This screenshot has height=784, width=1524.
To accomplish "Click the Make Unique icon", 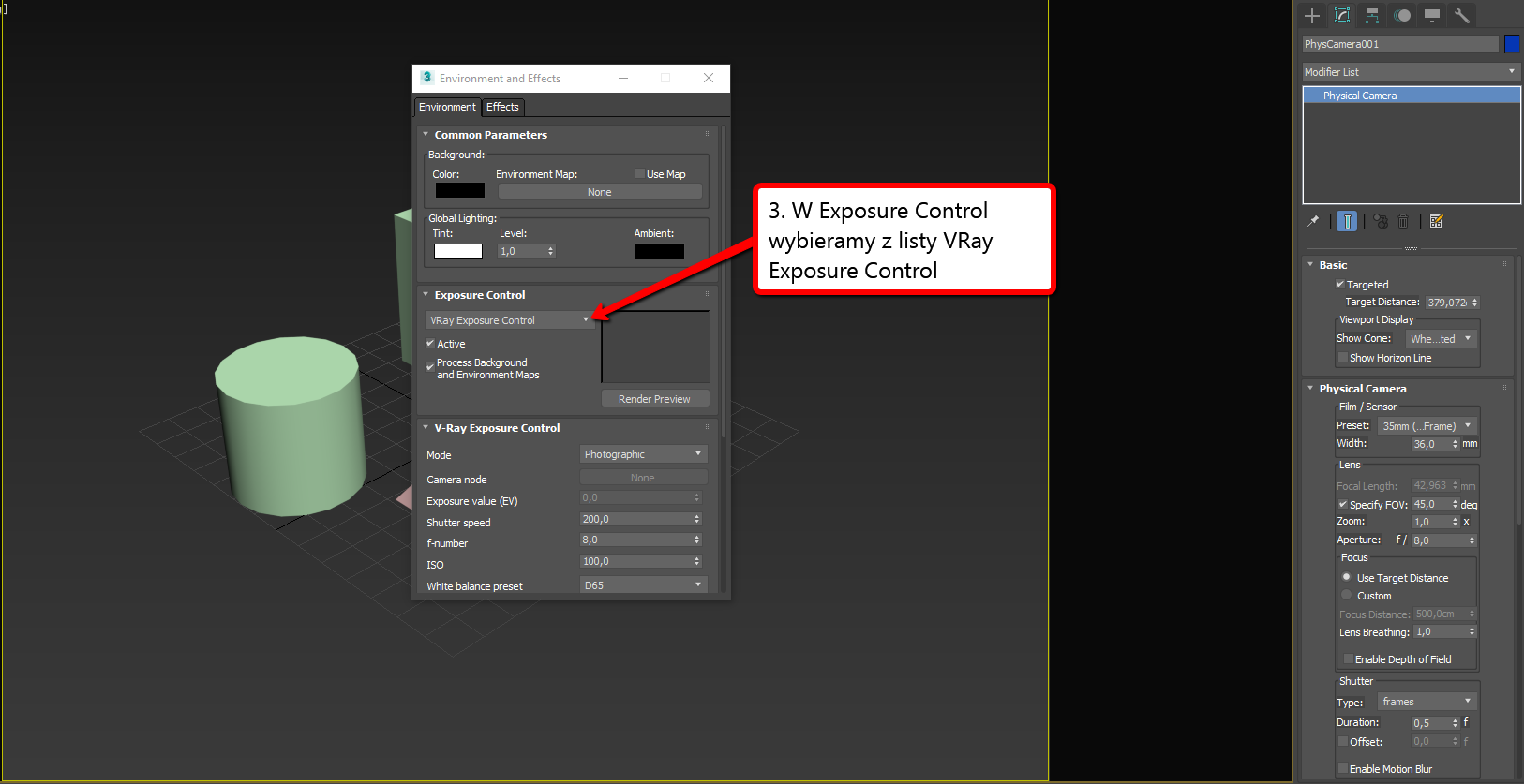I will [x=1381, y=222].
